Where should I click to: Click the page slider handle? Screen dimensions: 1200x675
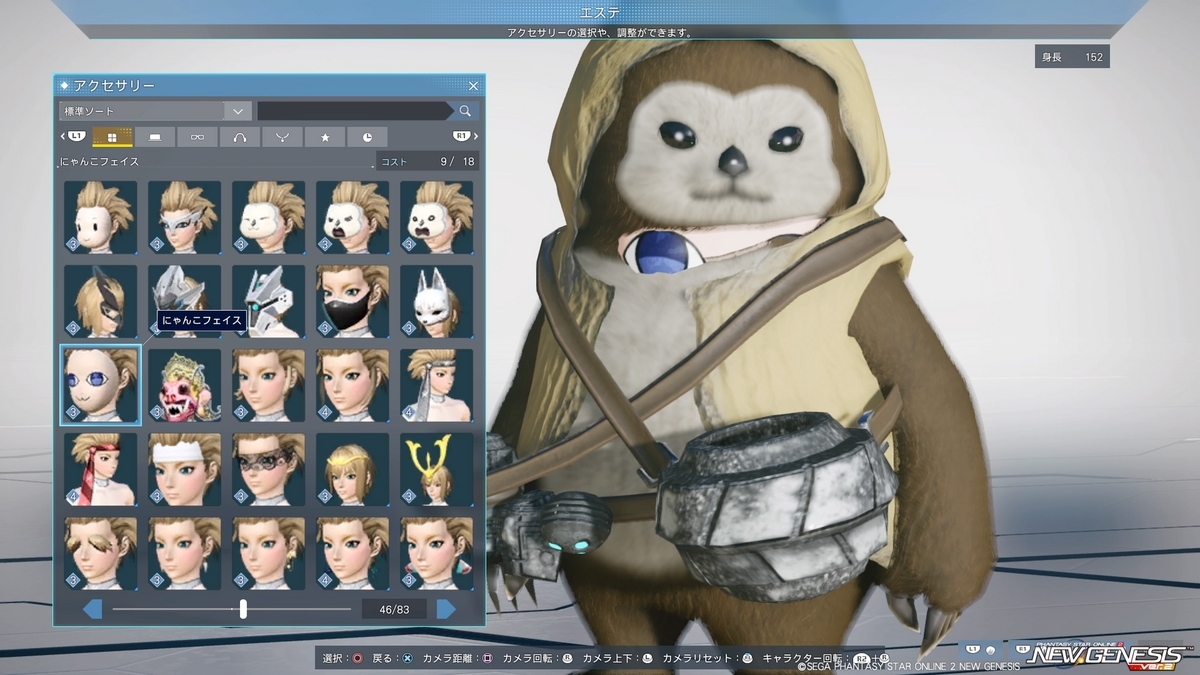click(x=243, y=609)
